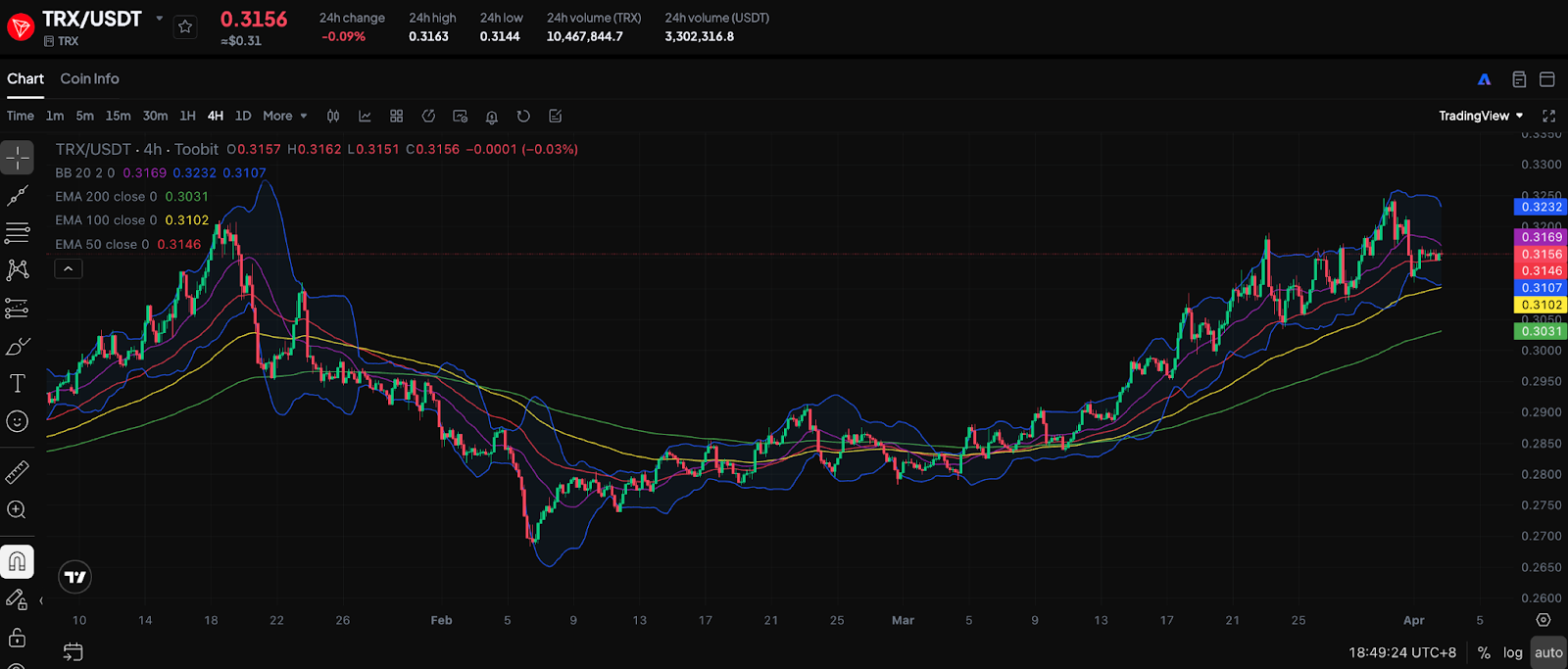The image size is (1568, 669).
Task: Open the emoji sticker tool
Action: [18, 421]
